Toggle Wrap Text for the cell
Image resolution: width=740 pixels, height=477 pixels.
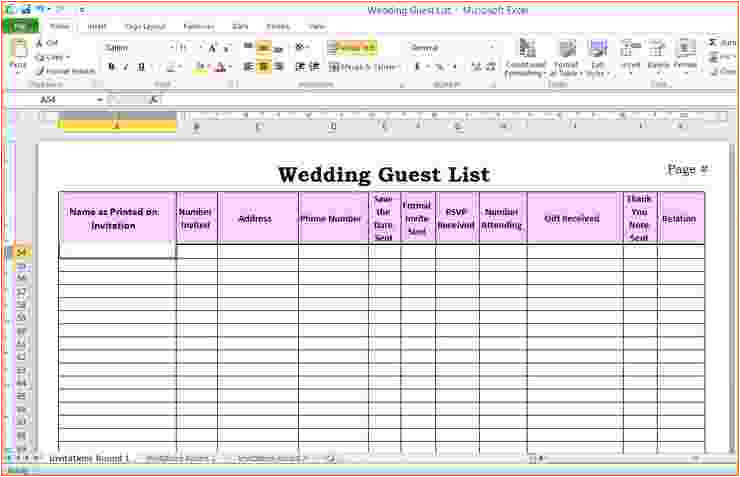[352, 47]
